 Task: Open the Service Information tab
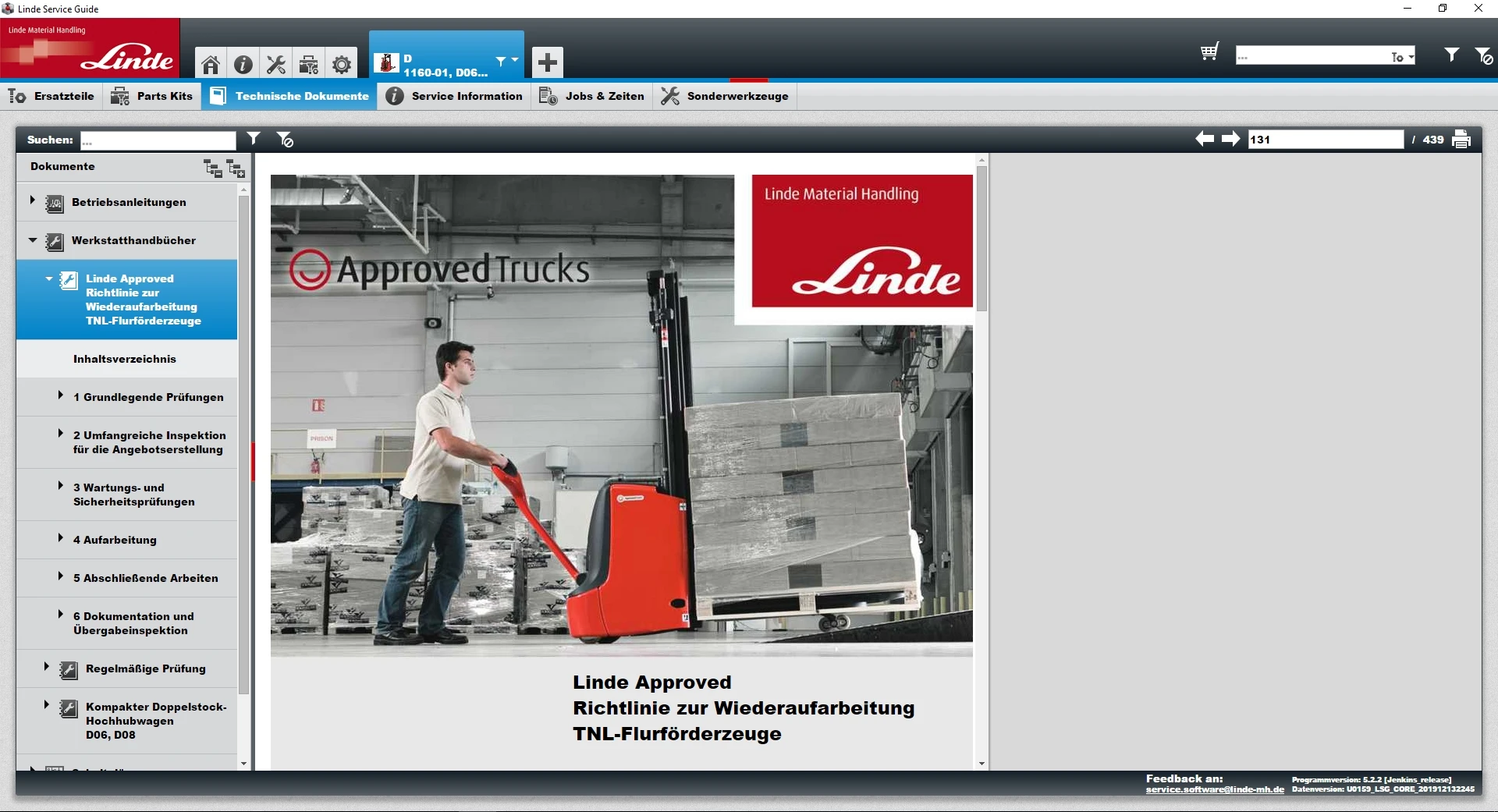point(454,96)
